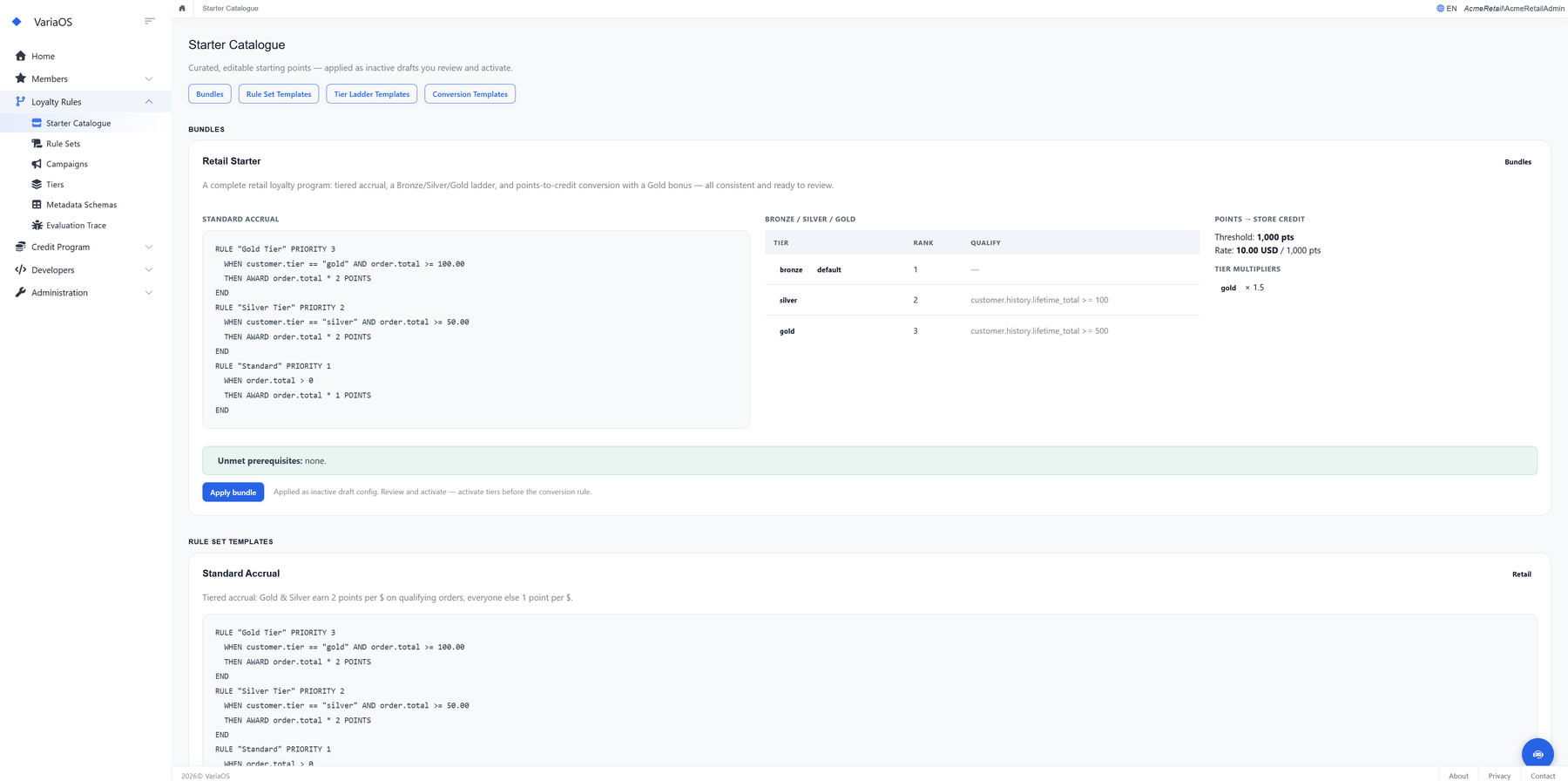The image size is (1568, 781).
Task: Open the chat support bubble
Action: 1538,754
